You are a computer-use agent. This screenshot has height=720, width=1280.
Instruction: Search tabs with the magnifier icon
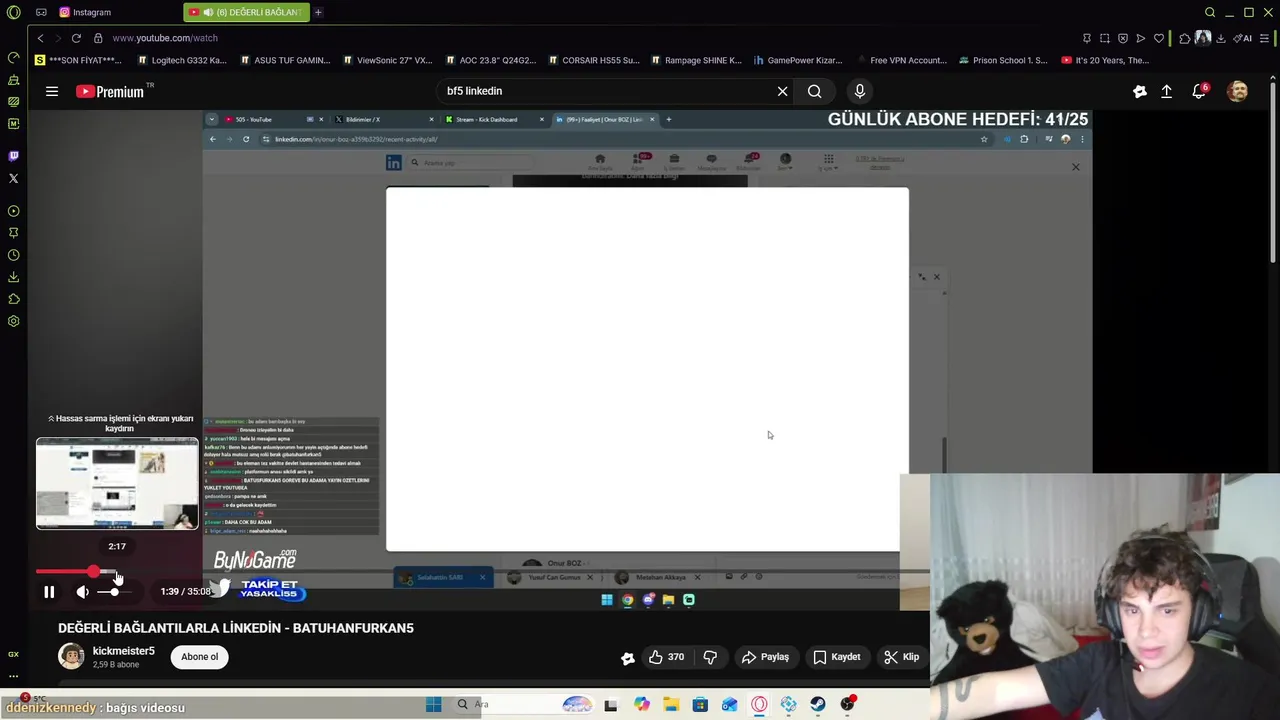pos(1210,12)
